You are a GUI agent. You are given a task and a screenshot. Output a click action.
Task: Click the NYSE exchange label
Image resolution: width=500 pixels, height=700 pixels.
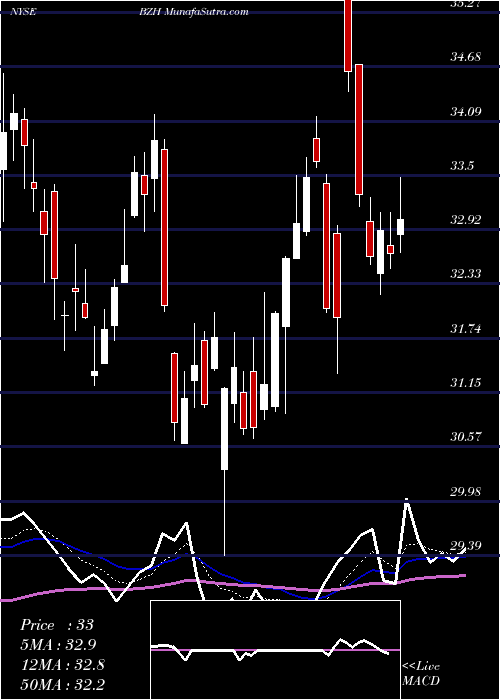pos(24,12)
